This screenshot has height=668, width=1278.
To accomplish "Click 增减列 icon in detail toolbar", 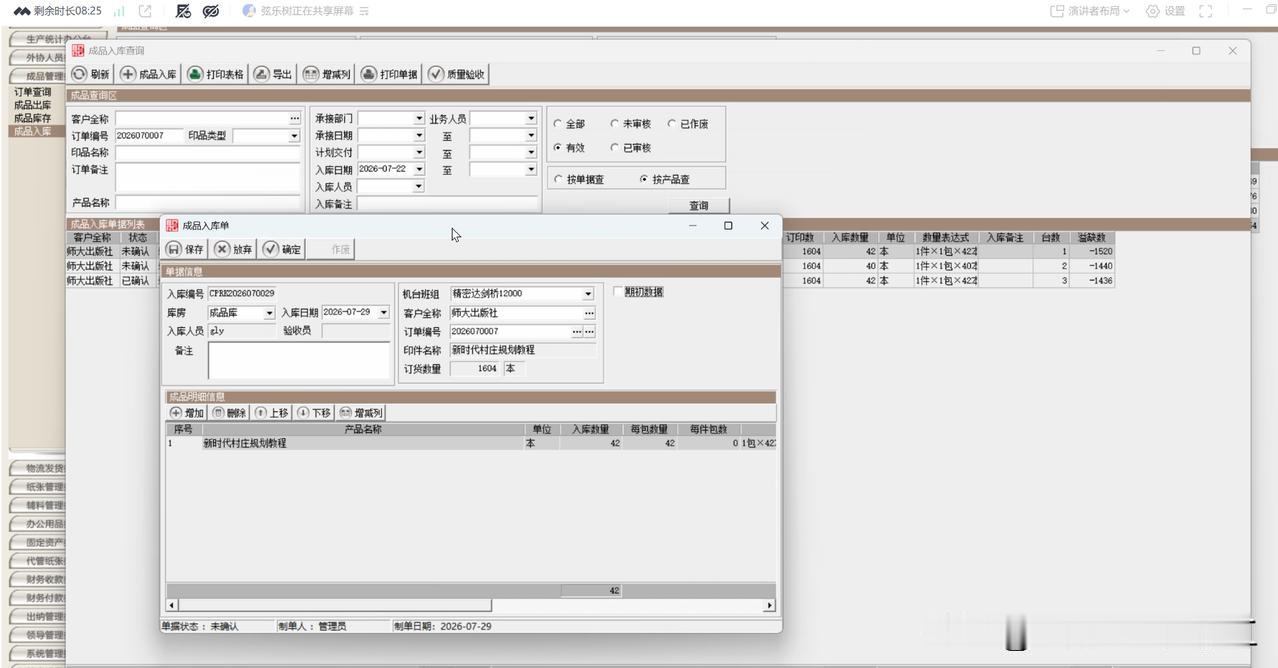I will pos(345,413).
